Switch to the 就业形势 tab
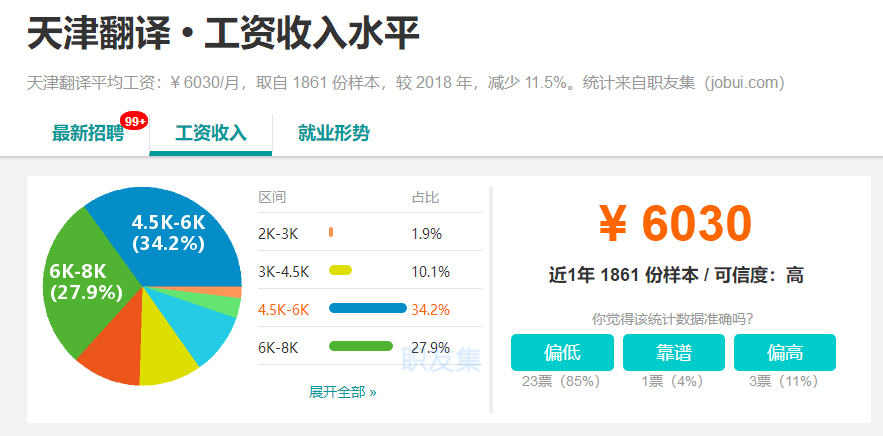Screen dimensions: 883x436 (x=334, y=134)
